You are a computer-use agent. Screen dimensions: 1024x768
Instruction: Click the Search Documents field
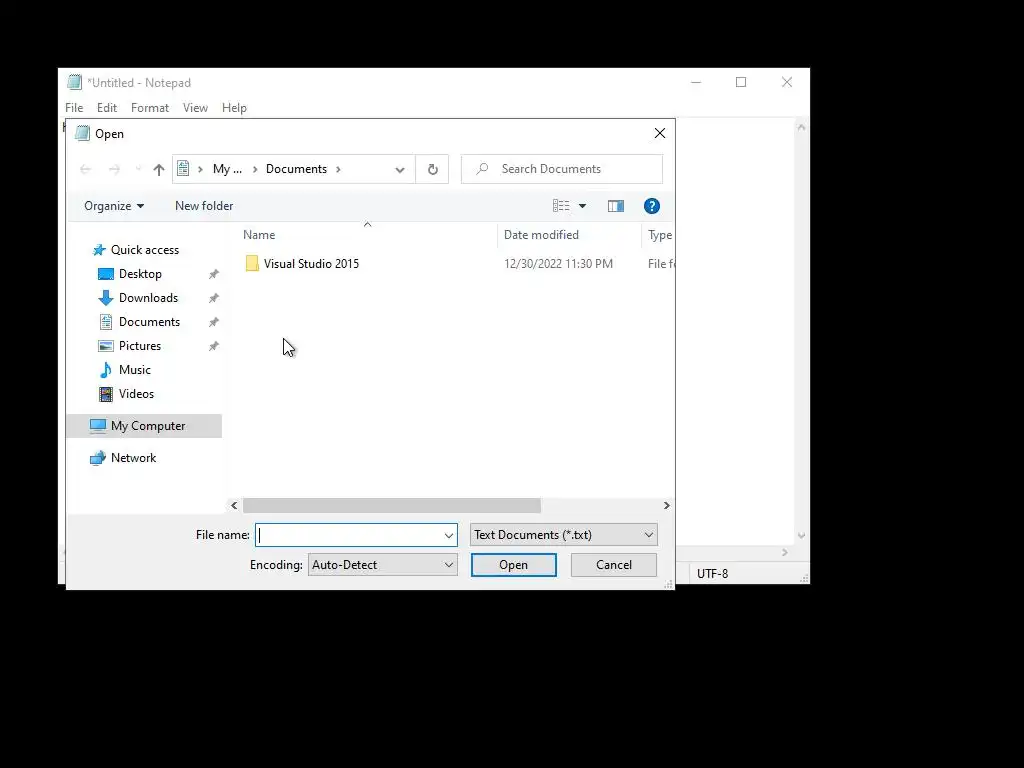coord(562,169)
